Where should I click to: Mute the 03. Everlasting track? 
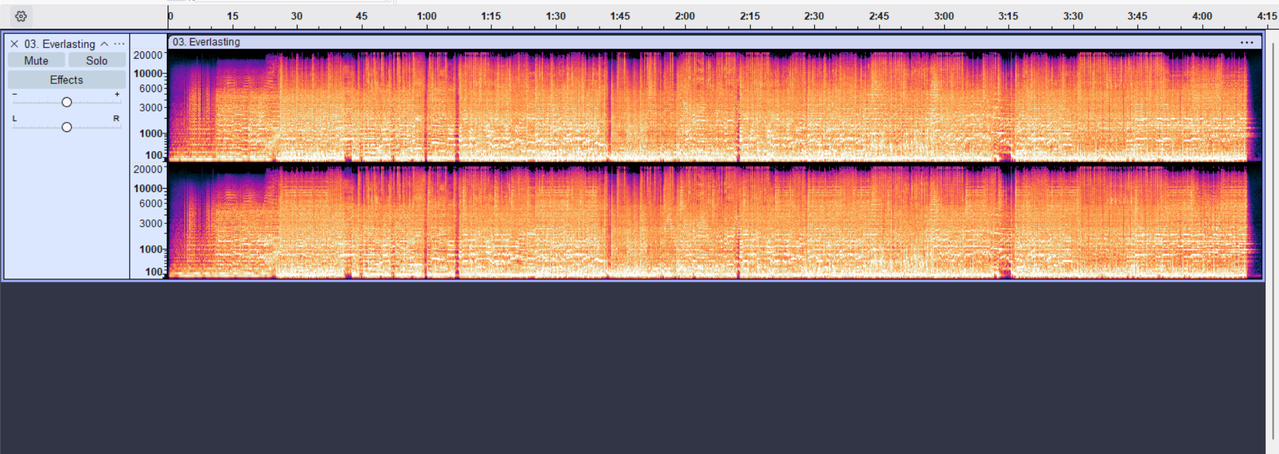point(36,61)
